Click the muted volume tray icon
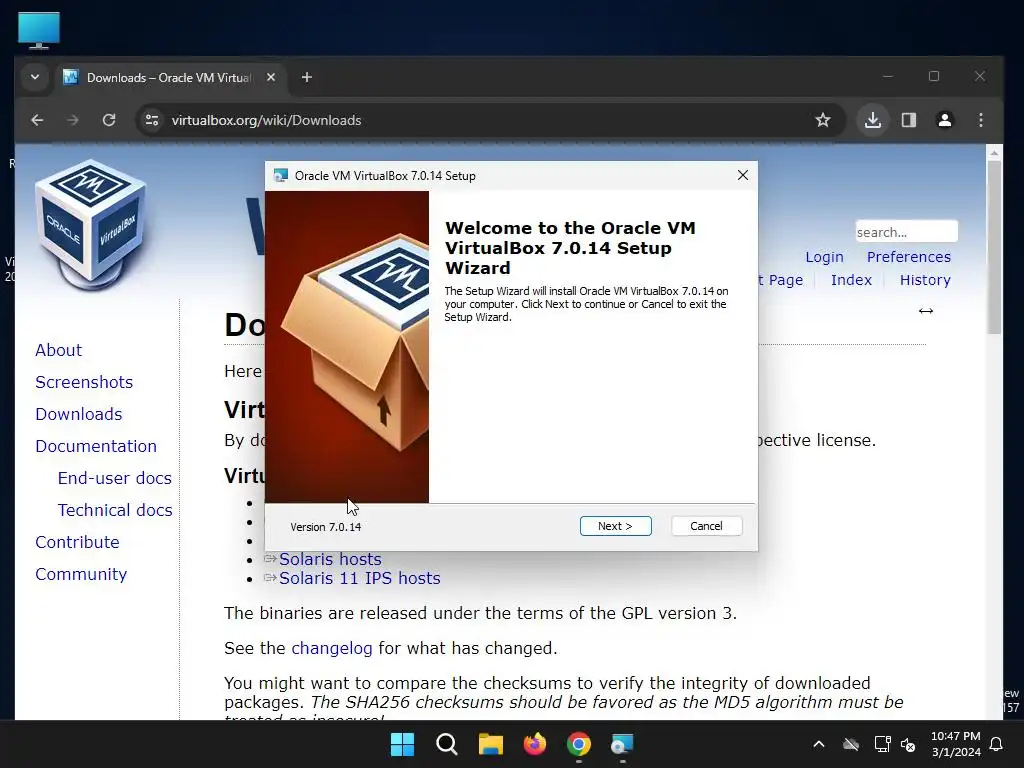The width and height of the screenshot is (1024, 768). tap(908, 744)
